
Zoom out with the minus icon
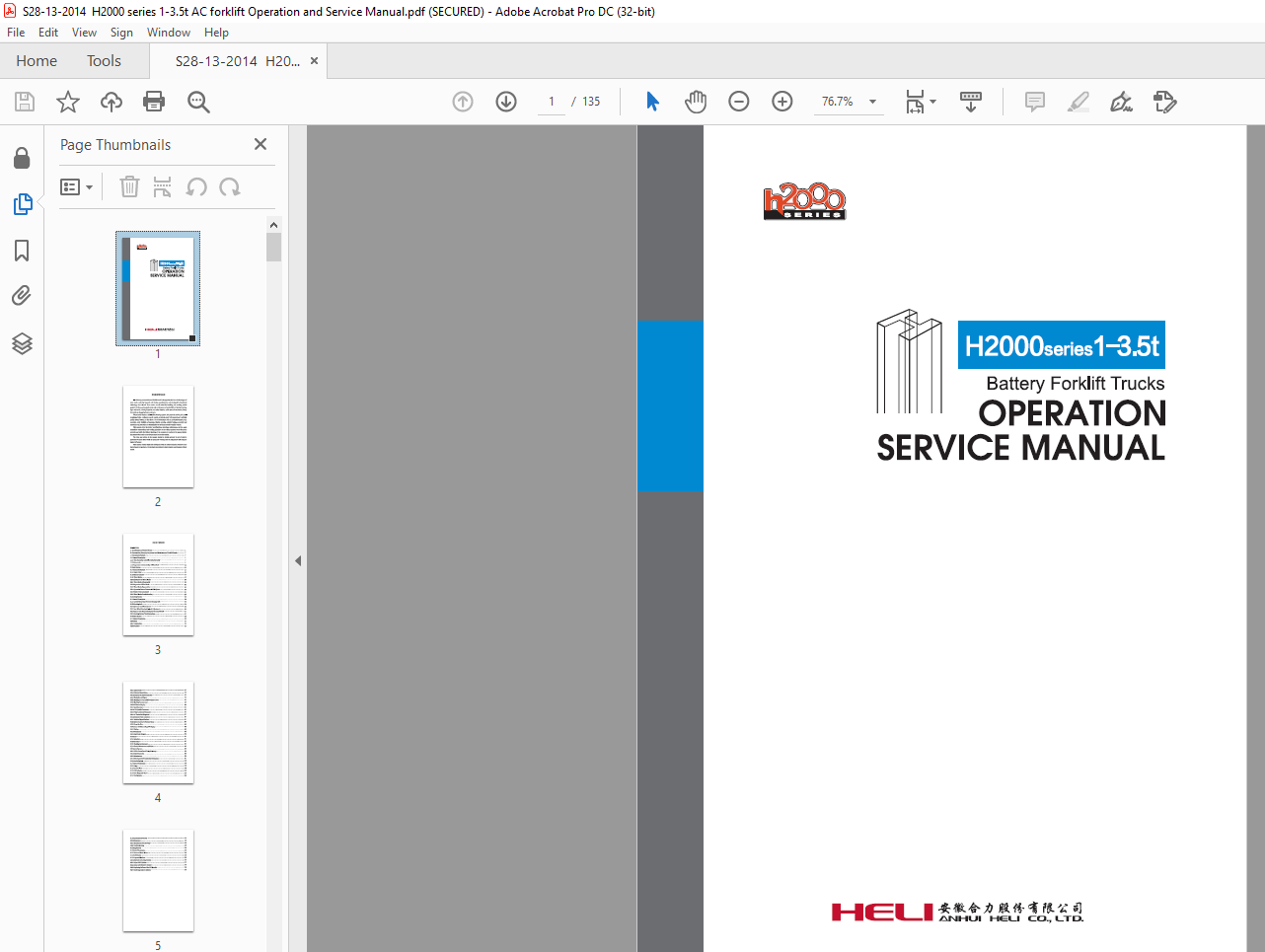[x=739, y=102]
